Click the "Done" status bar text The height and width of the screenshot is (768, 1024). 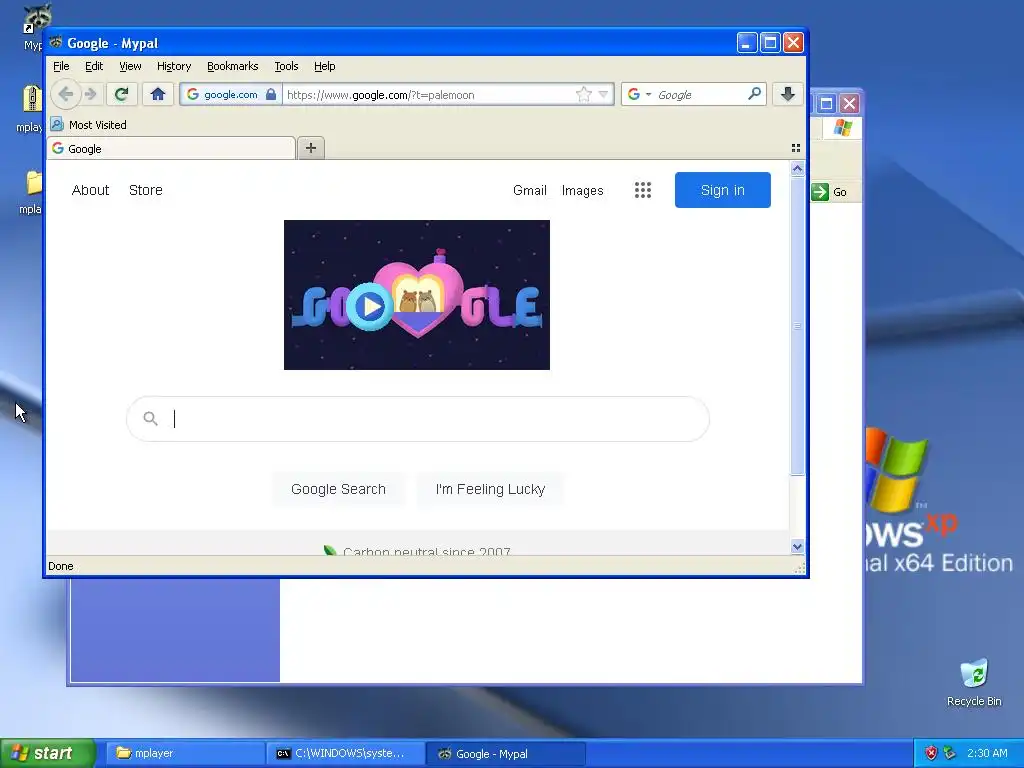click(61, 566)
